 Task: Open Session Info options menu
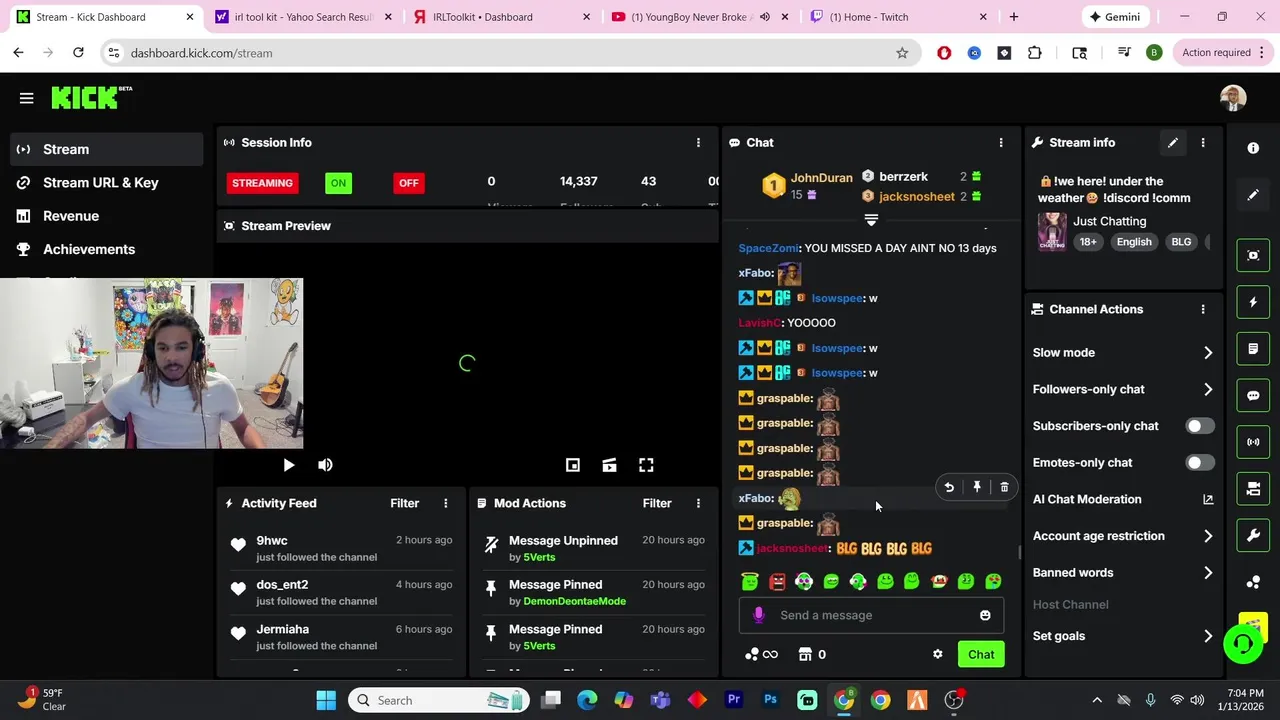[698, 143]
